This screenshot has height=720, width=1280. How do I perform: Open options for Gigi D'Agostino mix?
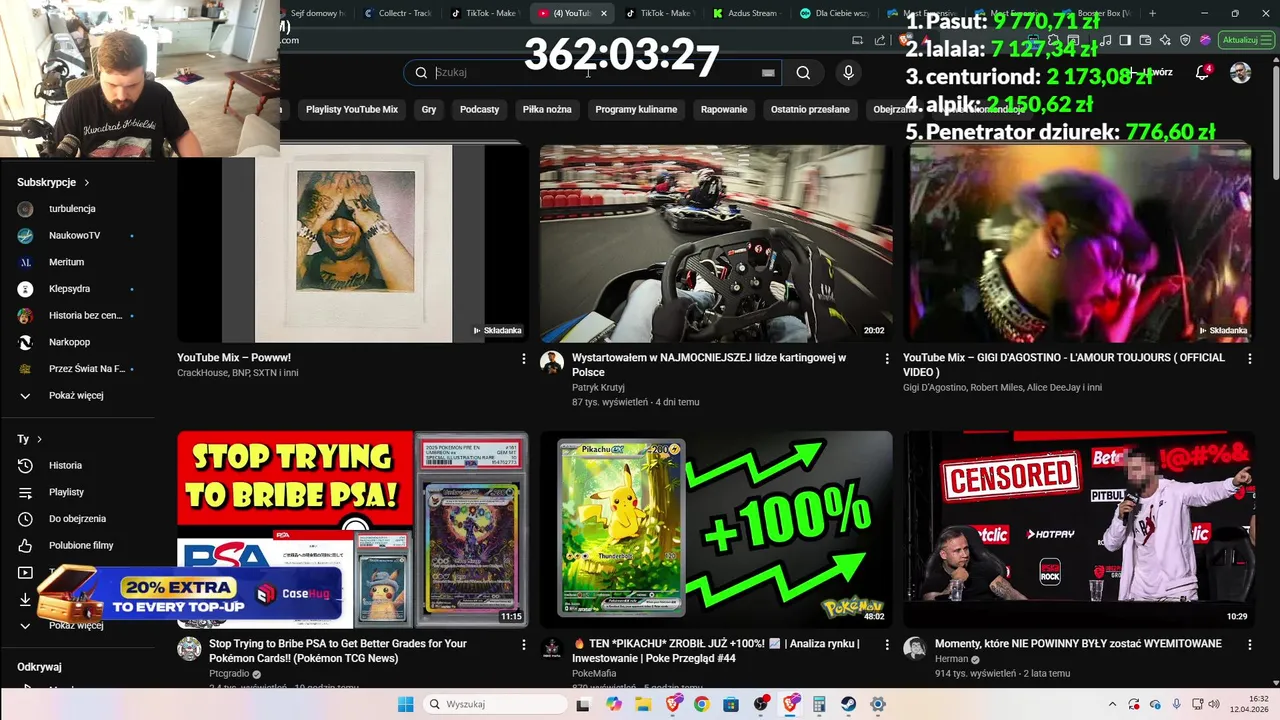point(1249,358)
